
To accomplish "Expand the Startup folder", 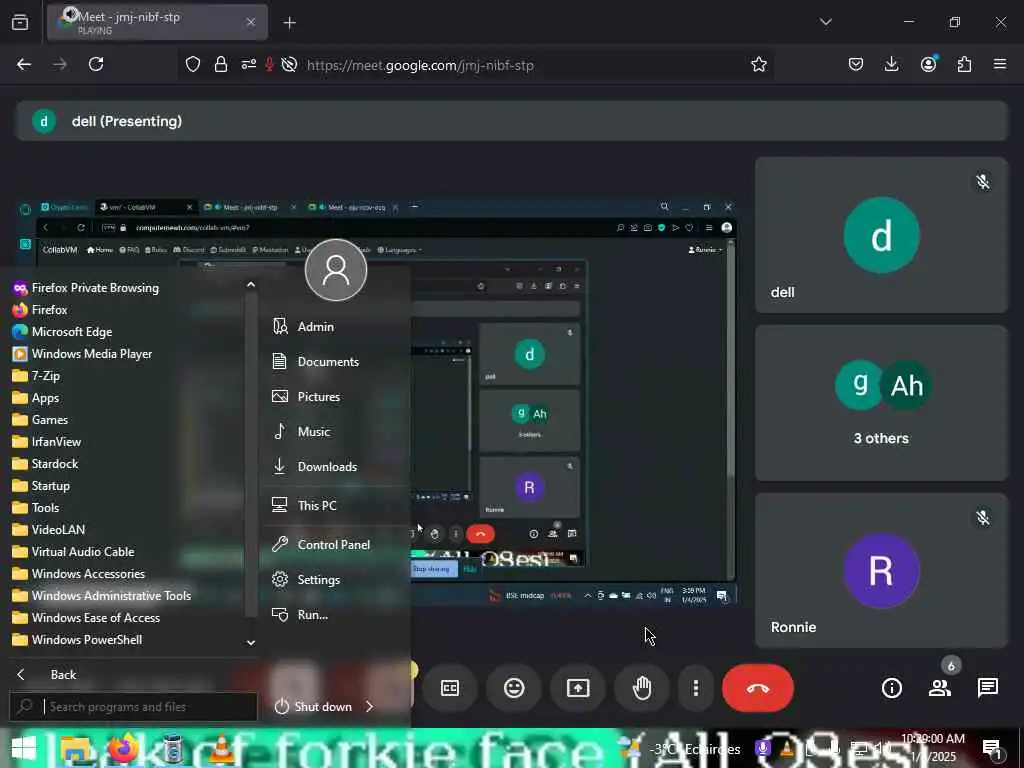I will [x=42, y=486].
